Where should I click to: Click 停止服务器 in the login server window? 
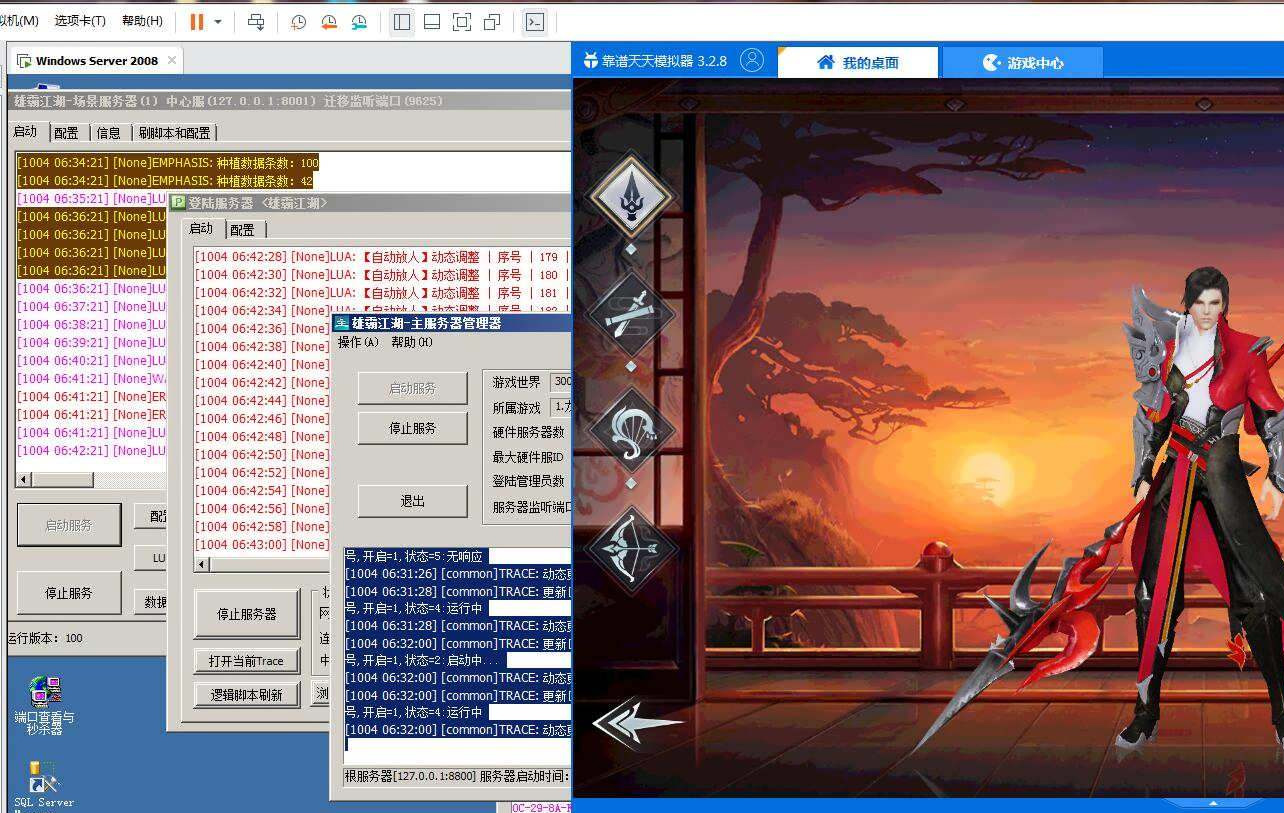coord(247,614)
